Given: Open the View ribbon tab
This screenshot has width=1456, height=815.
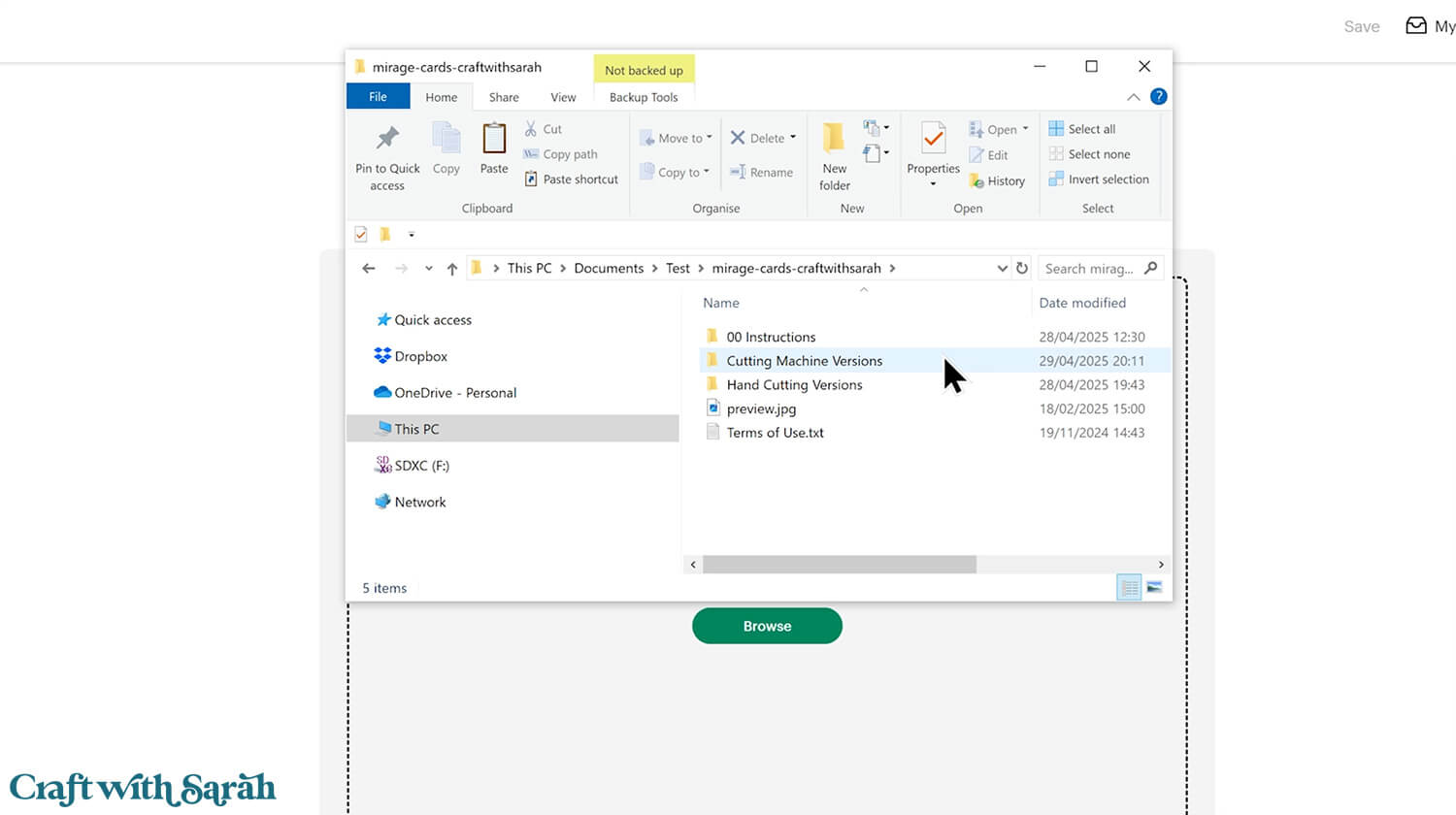Looking at the screenshot, I should click(563, 97).
